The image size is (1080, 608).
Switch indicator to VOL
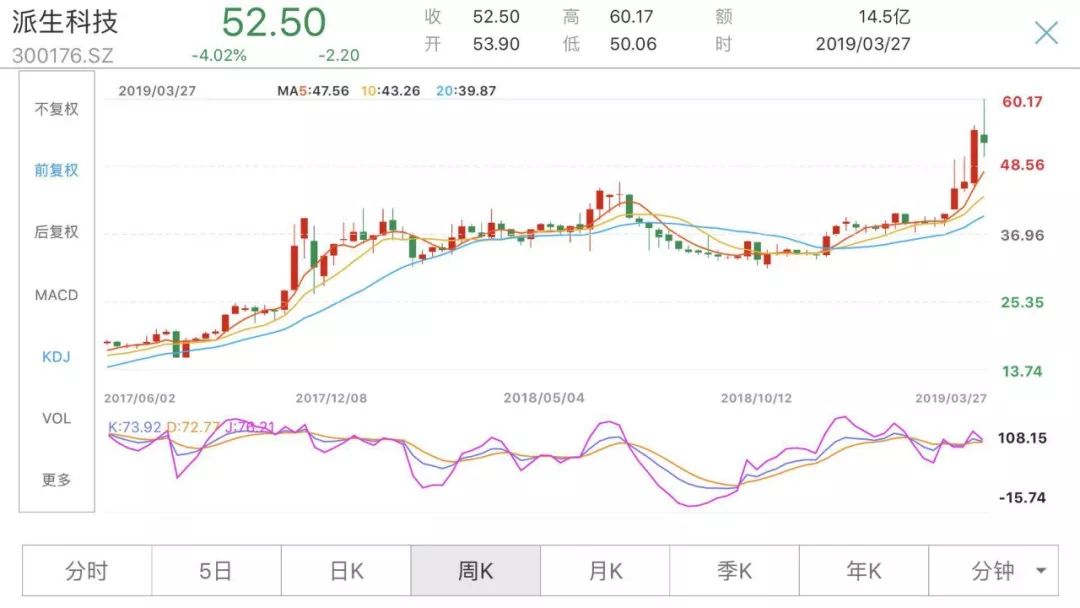coord(56,418)
